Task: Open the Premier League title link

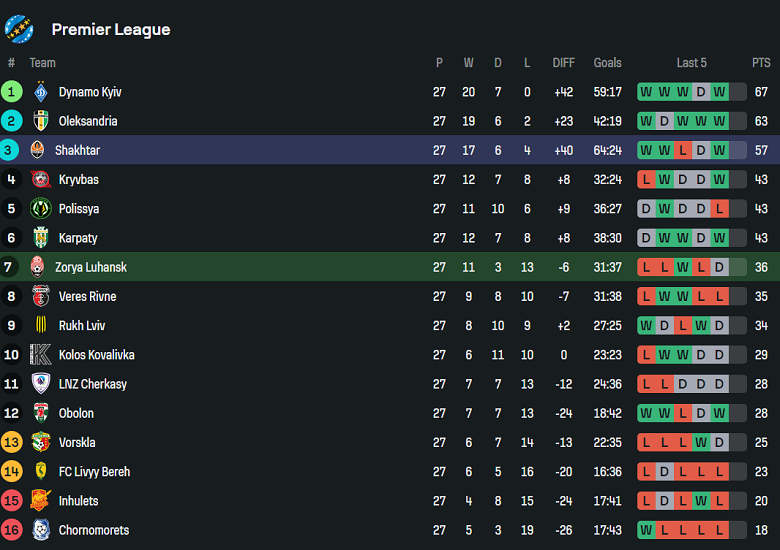Action: pos(111,30)
